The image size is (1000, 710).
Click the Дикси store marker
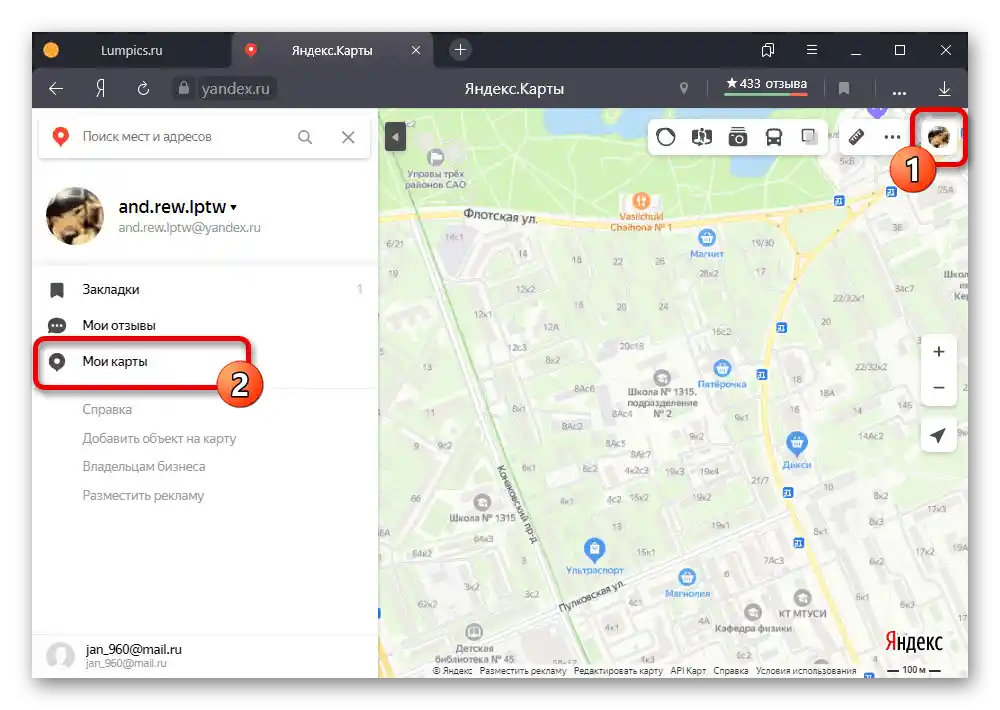[797, 442]
